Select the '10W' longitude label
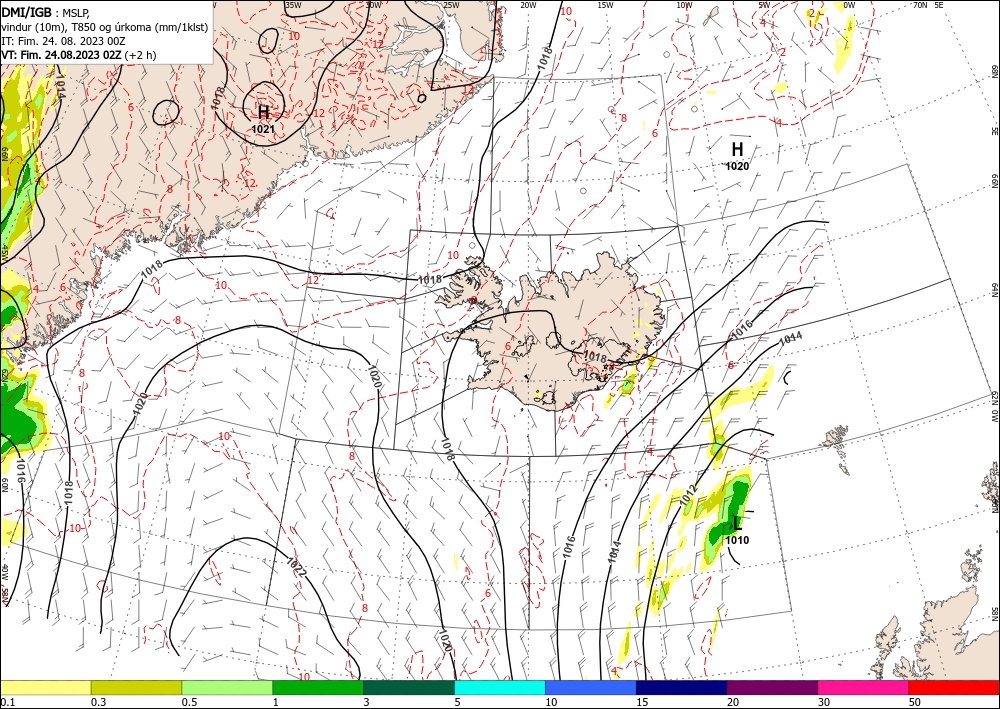This screenshot has width=1000, height=709. coord(684,5)
